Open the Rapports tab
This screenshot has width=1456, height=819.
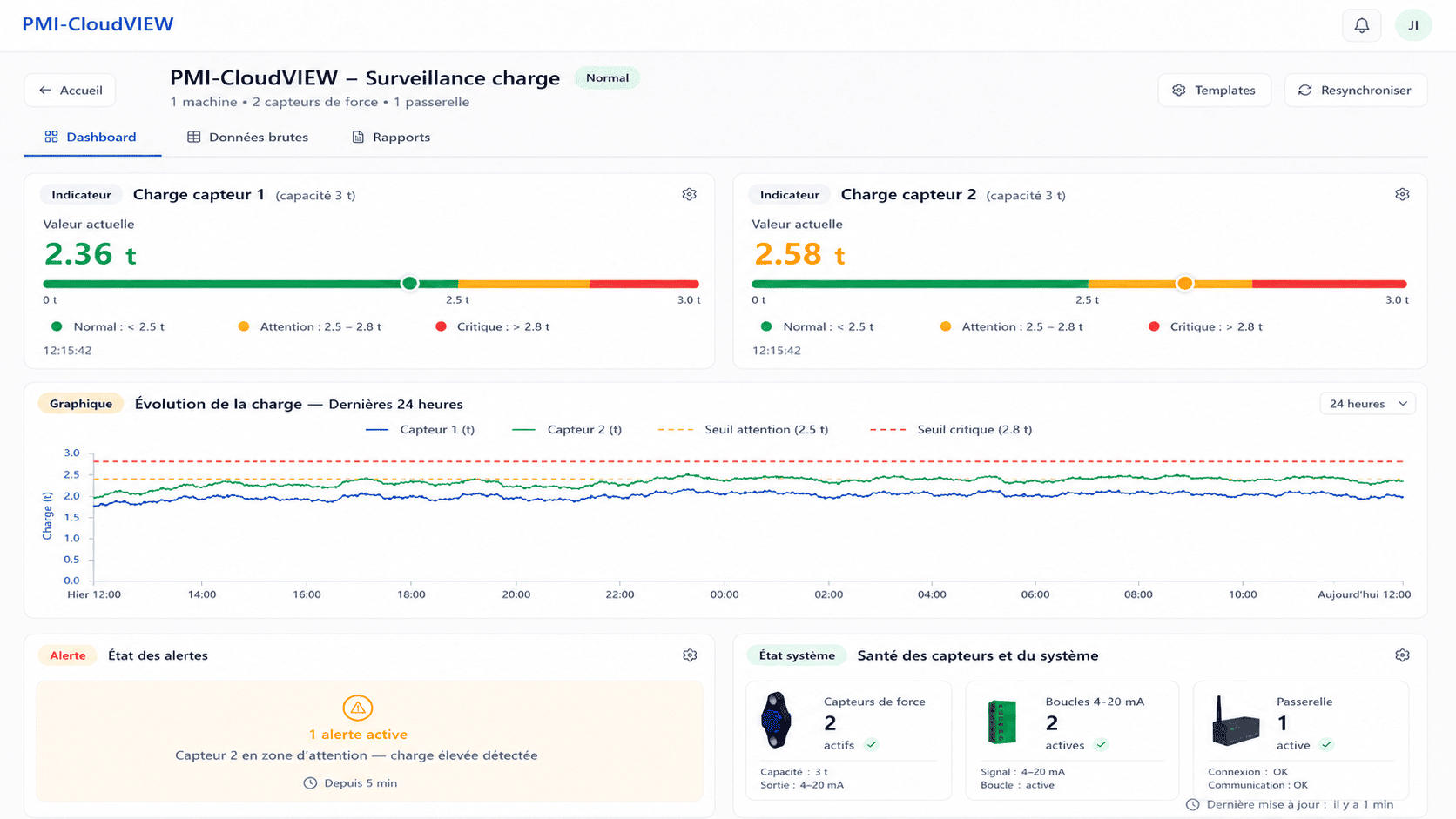391,137
